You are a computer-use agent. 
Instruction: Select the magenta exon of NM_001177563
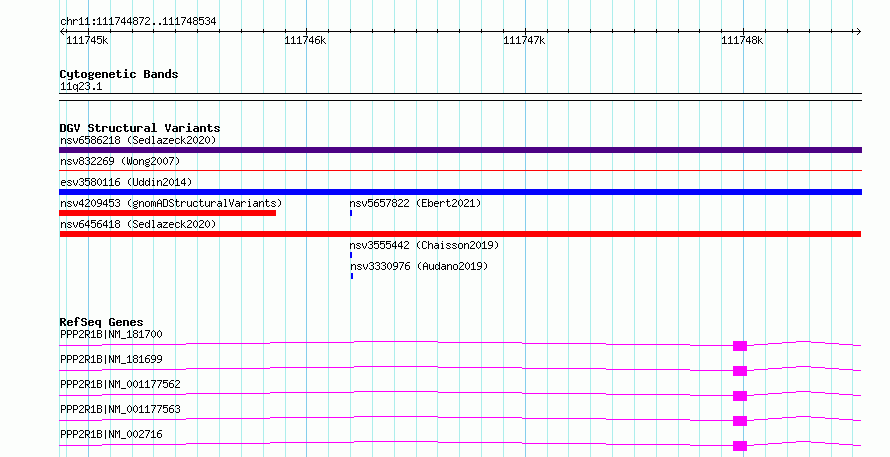coord(740,421)
